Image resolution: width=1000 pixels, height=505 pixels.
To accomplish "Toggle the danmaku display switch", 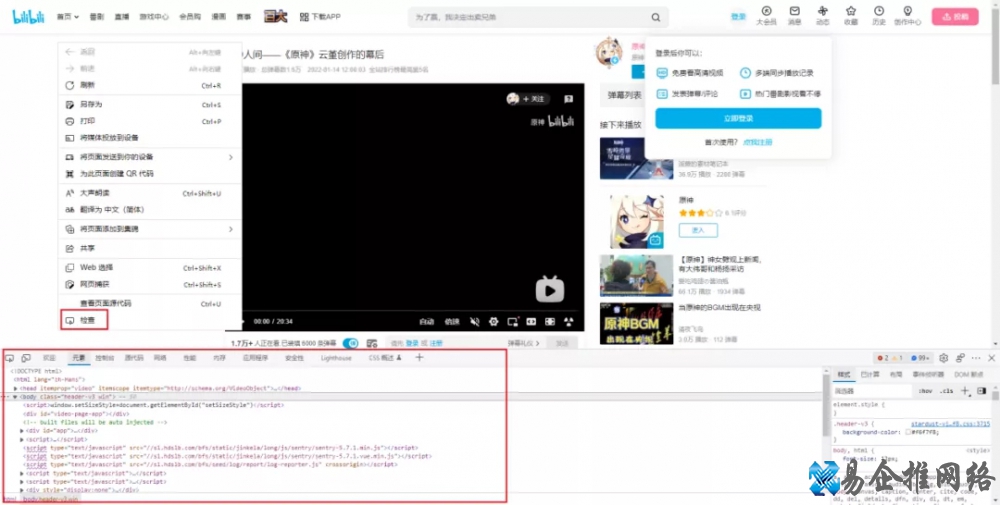I will pos(350,343).
